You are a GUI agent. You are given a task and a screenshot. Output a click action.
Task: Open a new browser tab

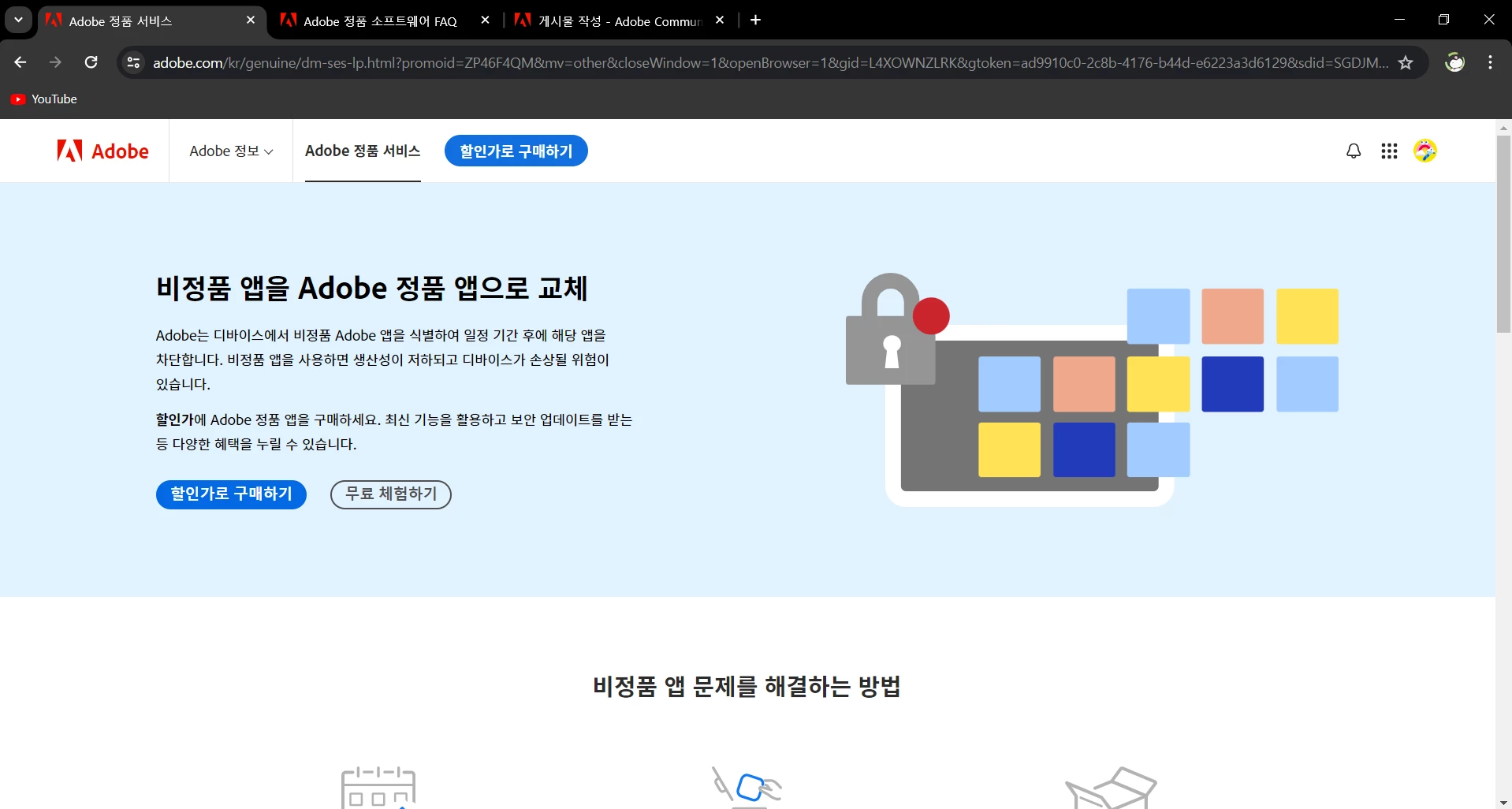(x=755, y=20)
